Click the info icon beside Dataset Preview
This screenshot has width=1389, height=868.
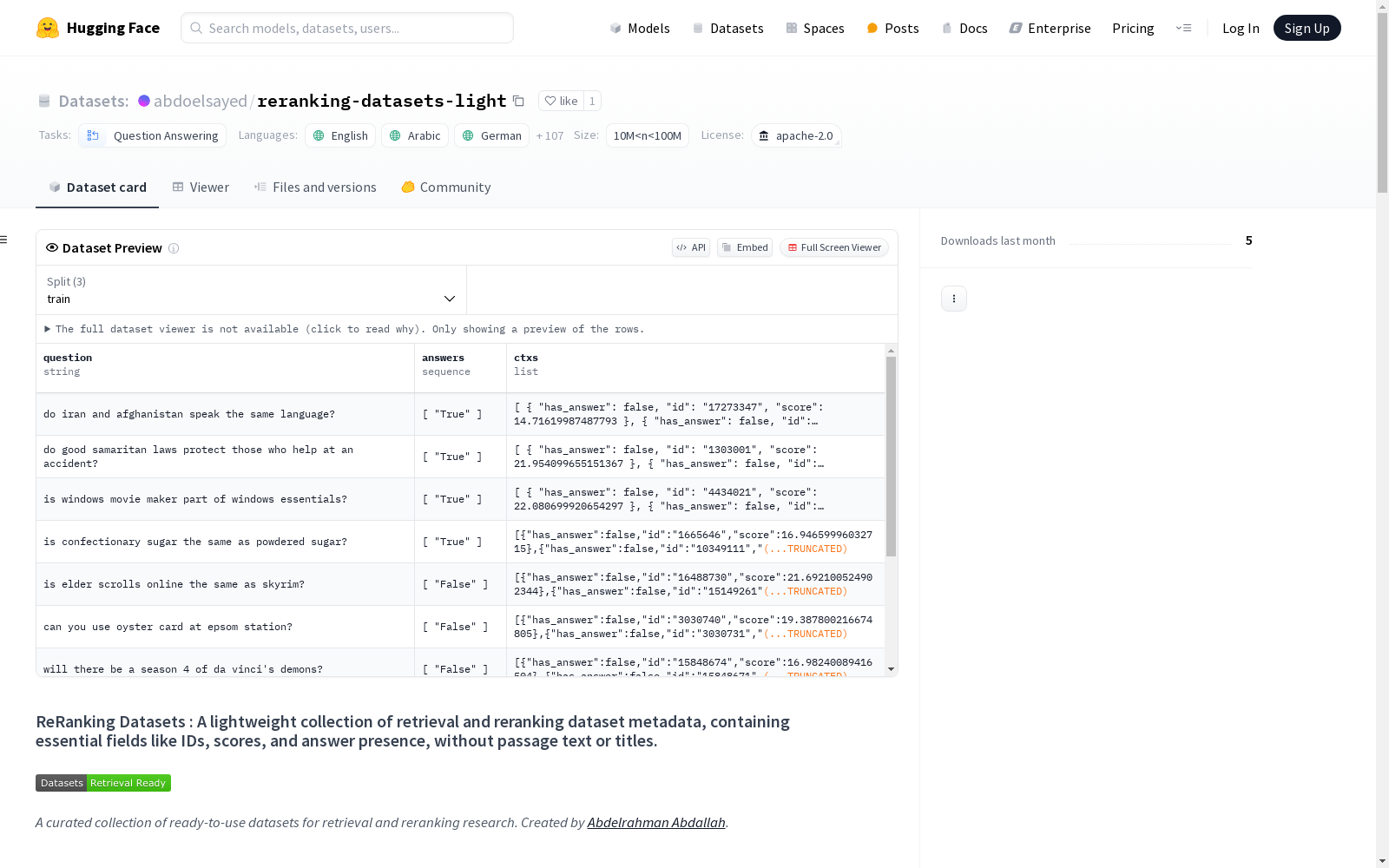pos(174,248)
